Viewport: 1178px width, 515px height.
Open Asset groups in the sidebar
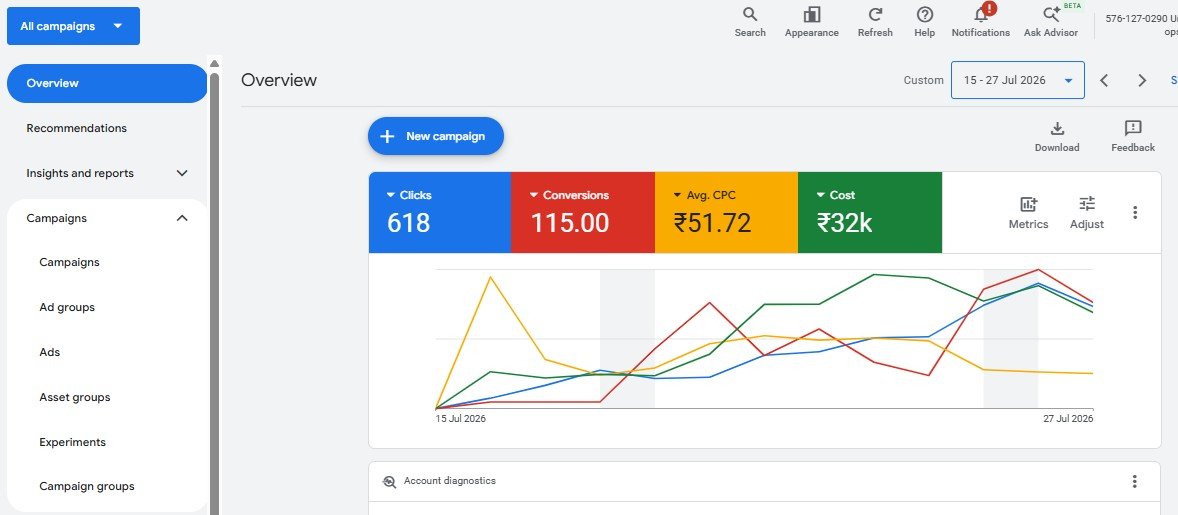point(74,397)
